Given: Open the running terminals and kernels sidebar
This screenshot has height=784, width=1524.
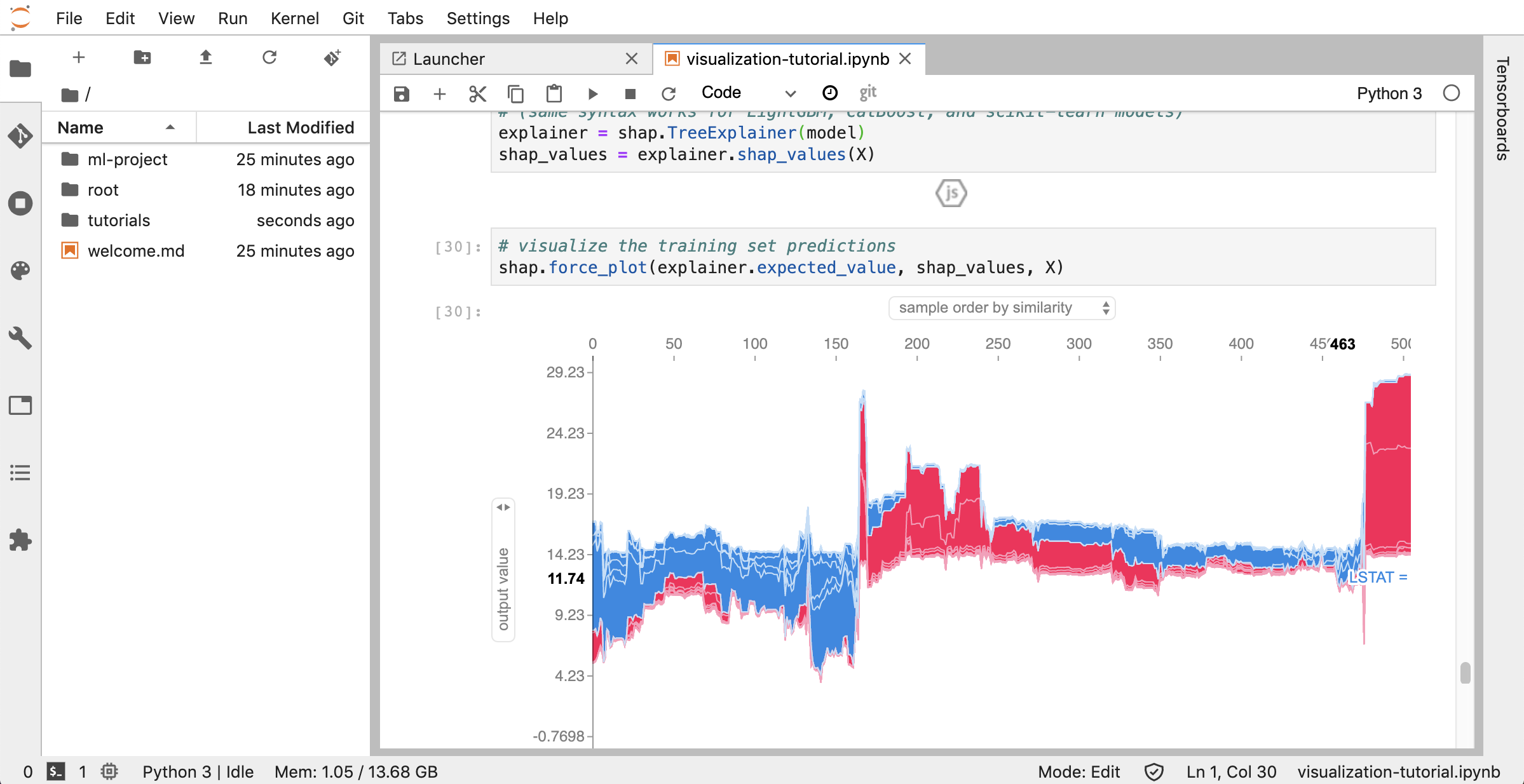Looking at the screenshot, I should click(20, 203).
